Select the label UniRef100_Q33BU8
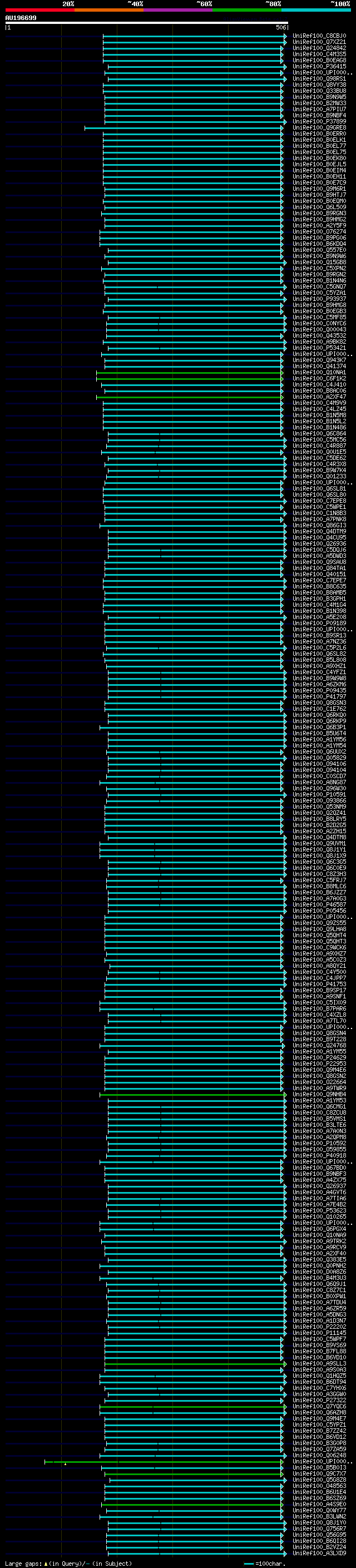Viewport: 356px width, 1568px height. click(319, 91)
